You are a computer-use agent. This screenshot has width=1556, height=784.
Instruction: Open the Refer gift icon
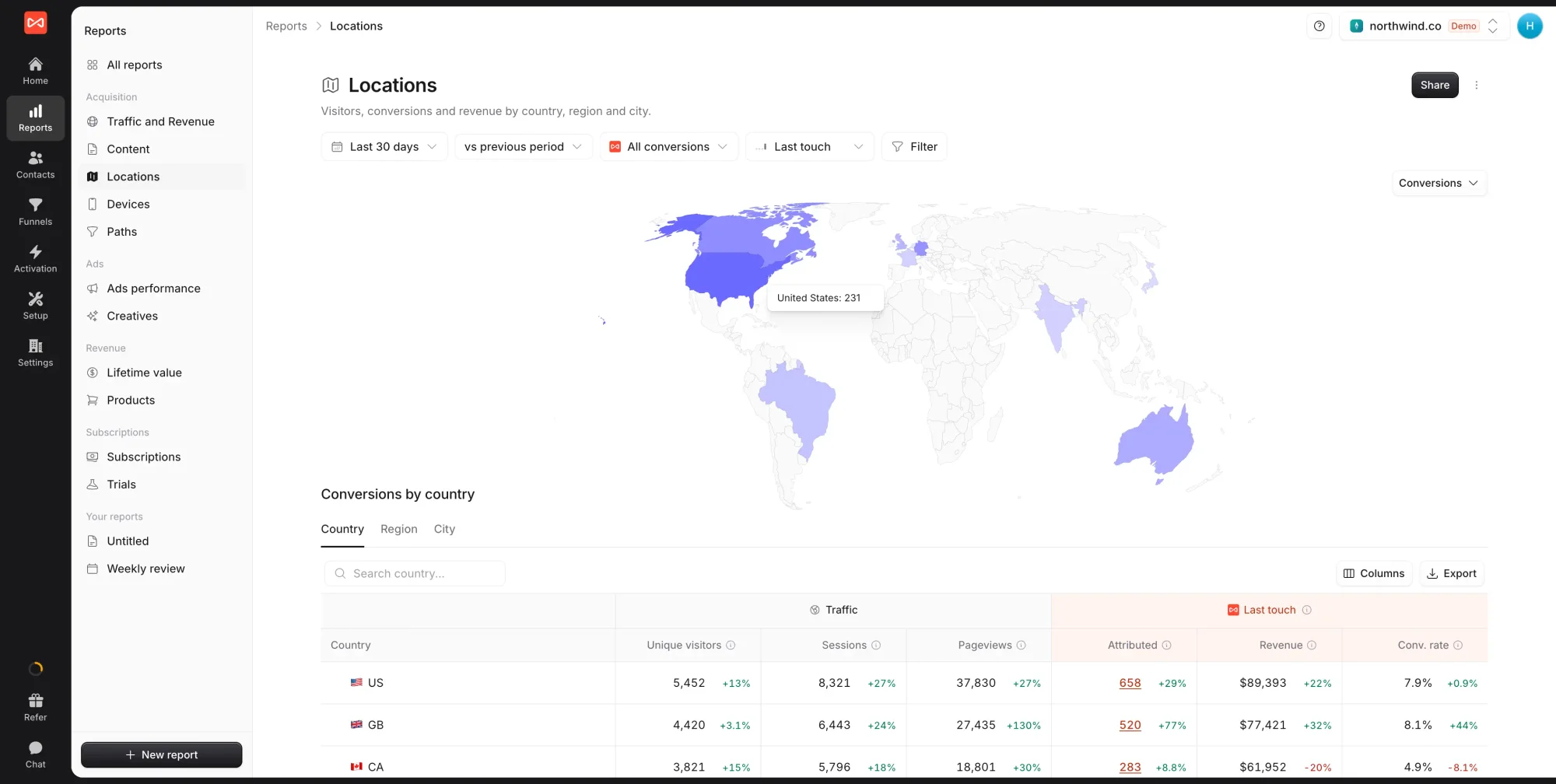(35, 707)
